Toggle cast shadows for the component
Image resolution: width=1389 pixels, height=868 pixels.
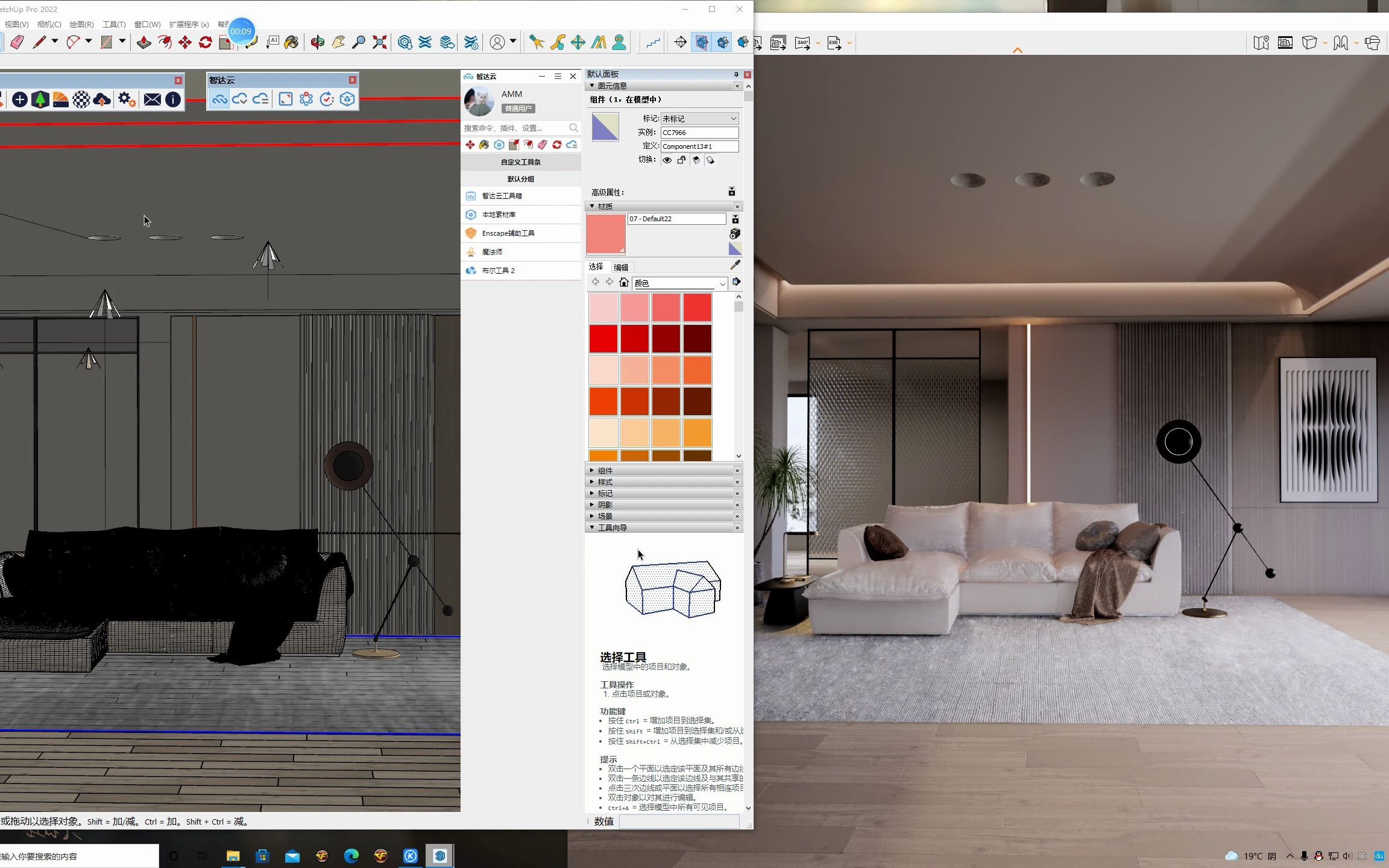pos(710,160)
